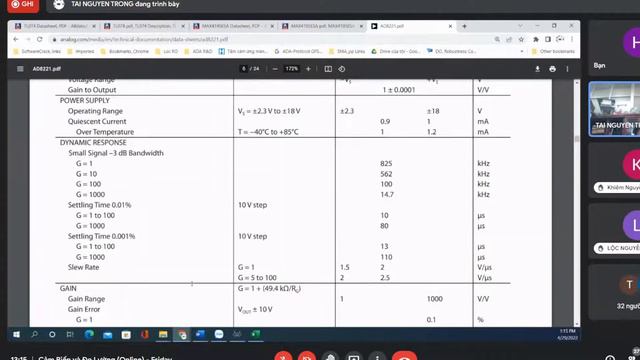Open Chrome three-dot menu

pyautogui.click(x=572, y=39)
